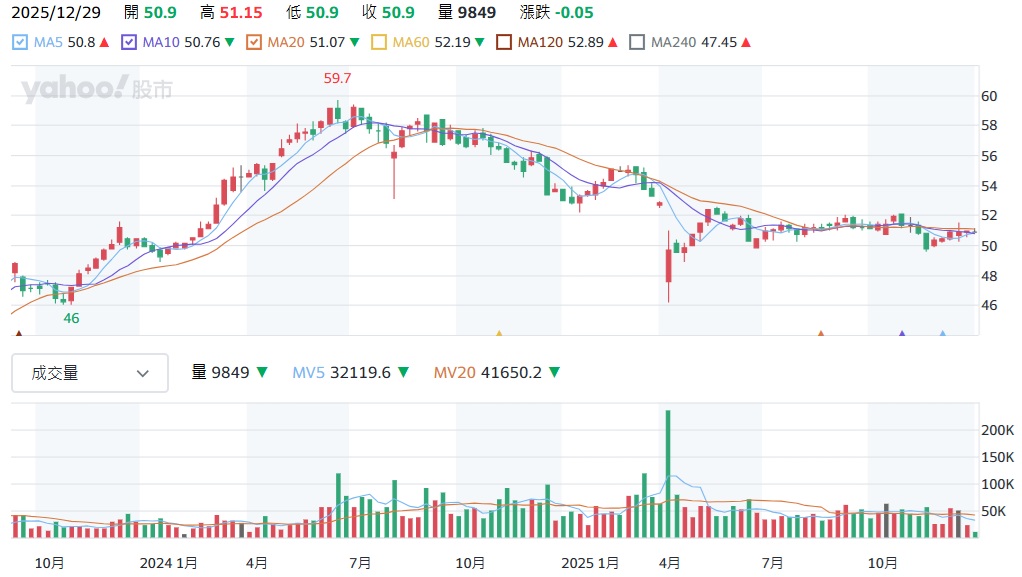Click the yellow triangle marker on the chart axis
This screenshot has width=1022, height=577.
click(x=499, y=334)
